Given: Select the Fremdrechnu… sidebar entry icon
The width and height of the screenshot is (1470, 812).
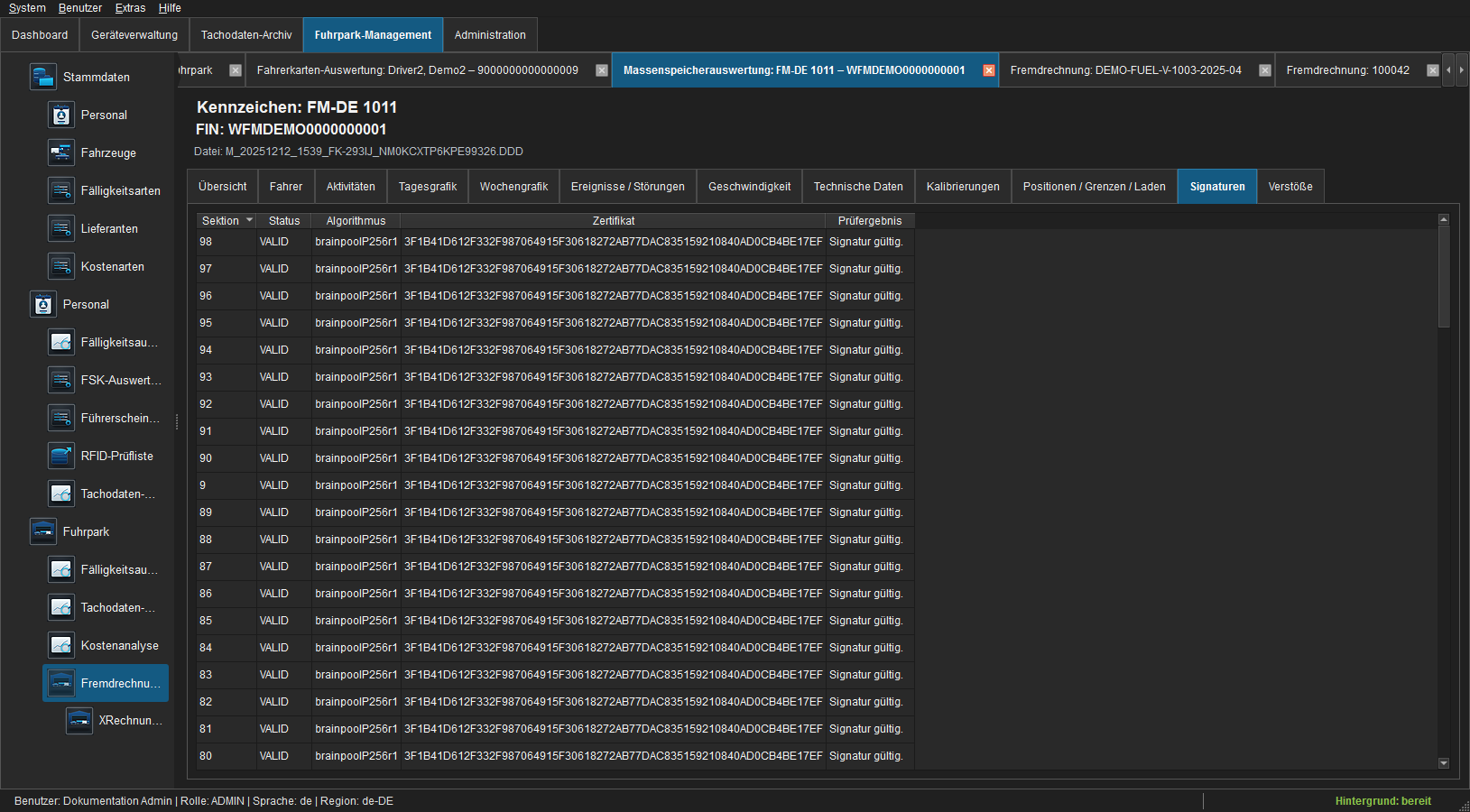Looking at the screenshot, I should (x=61, y=683).
